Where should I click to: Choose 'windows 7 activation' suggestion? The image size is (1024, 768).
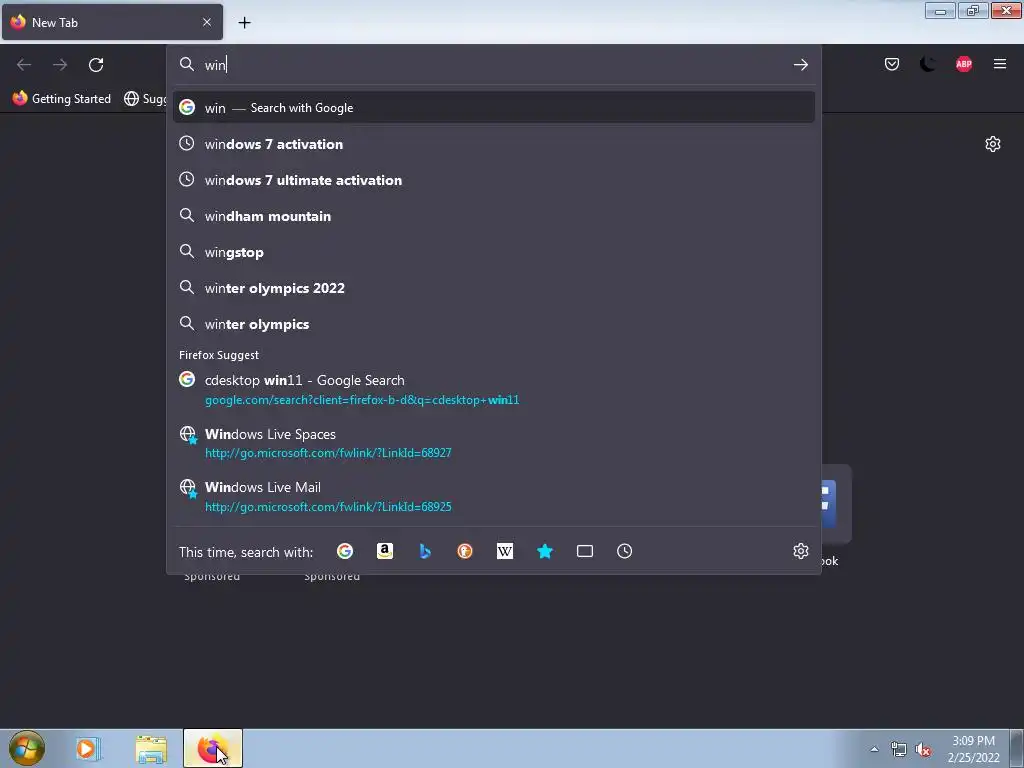(x=494, y=144)
